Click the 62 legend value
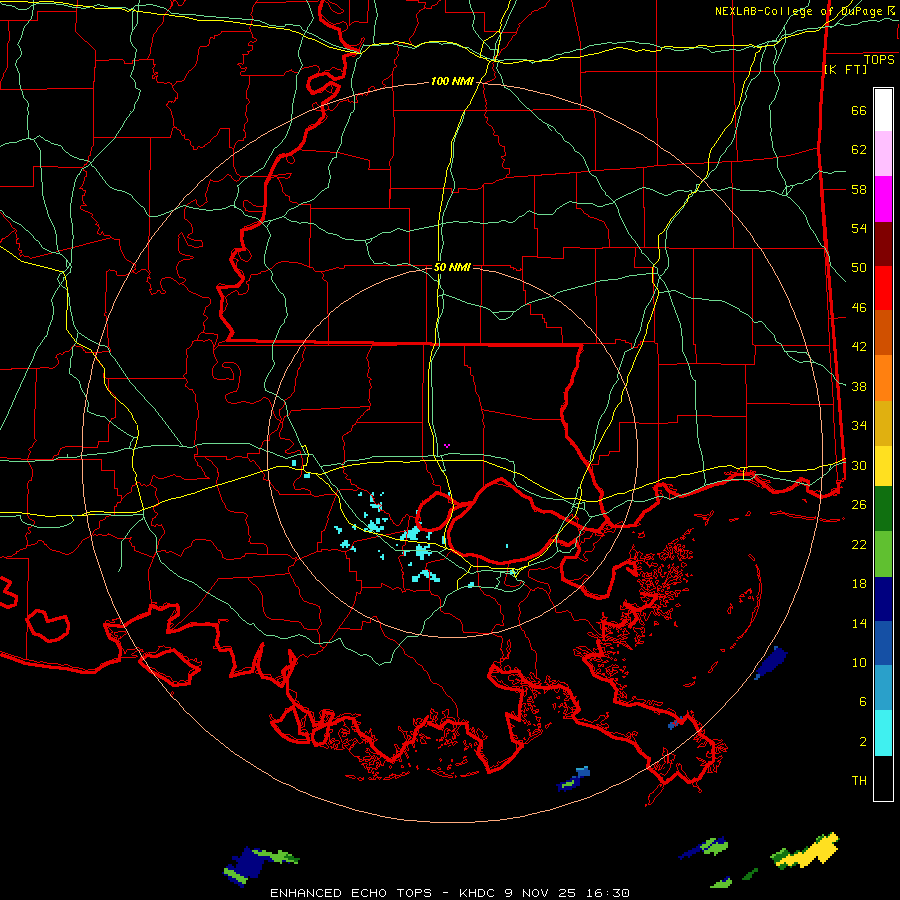The image size is (900, 900). click(859, 150)
